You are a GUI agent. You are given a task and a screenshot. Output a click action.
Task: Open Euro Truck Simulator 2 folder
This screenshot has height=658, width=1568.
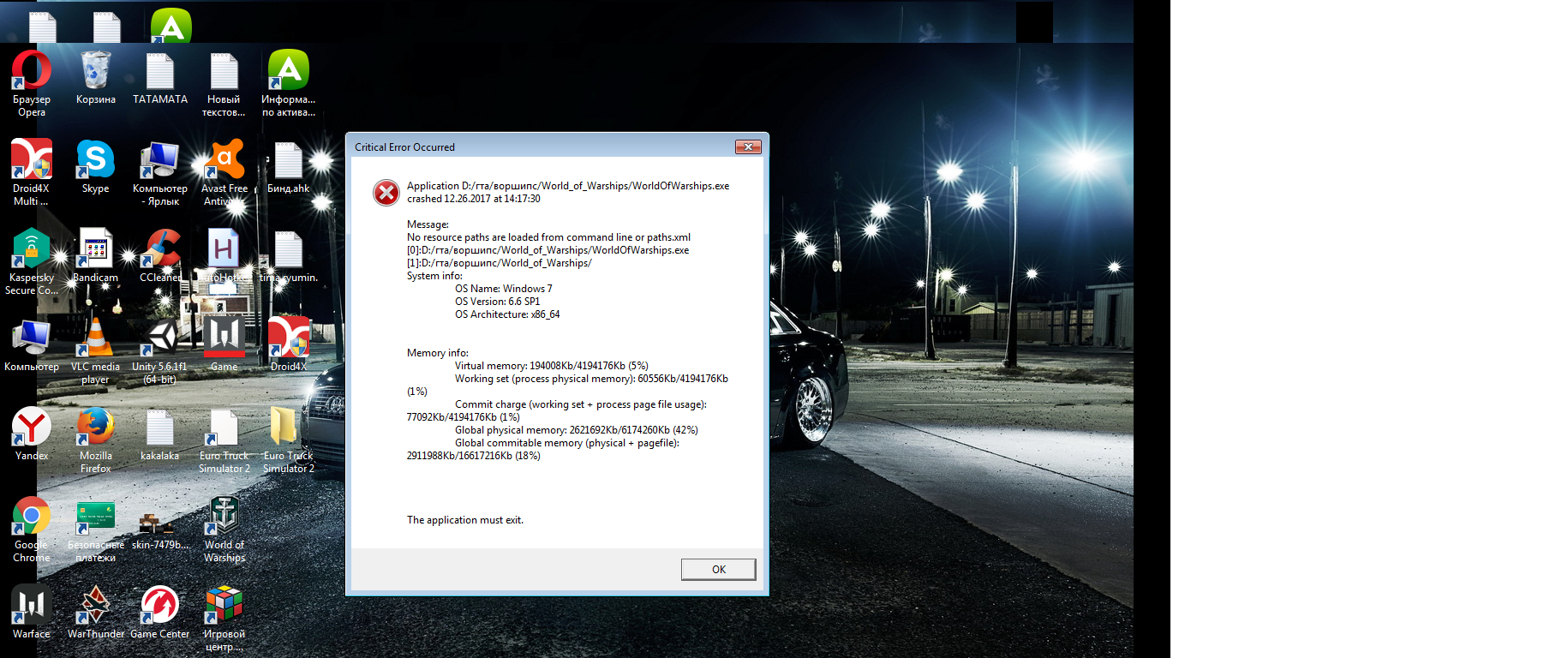coord(284,427)
